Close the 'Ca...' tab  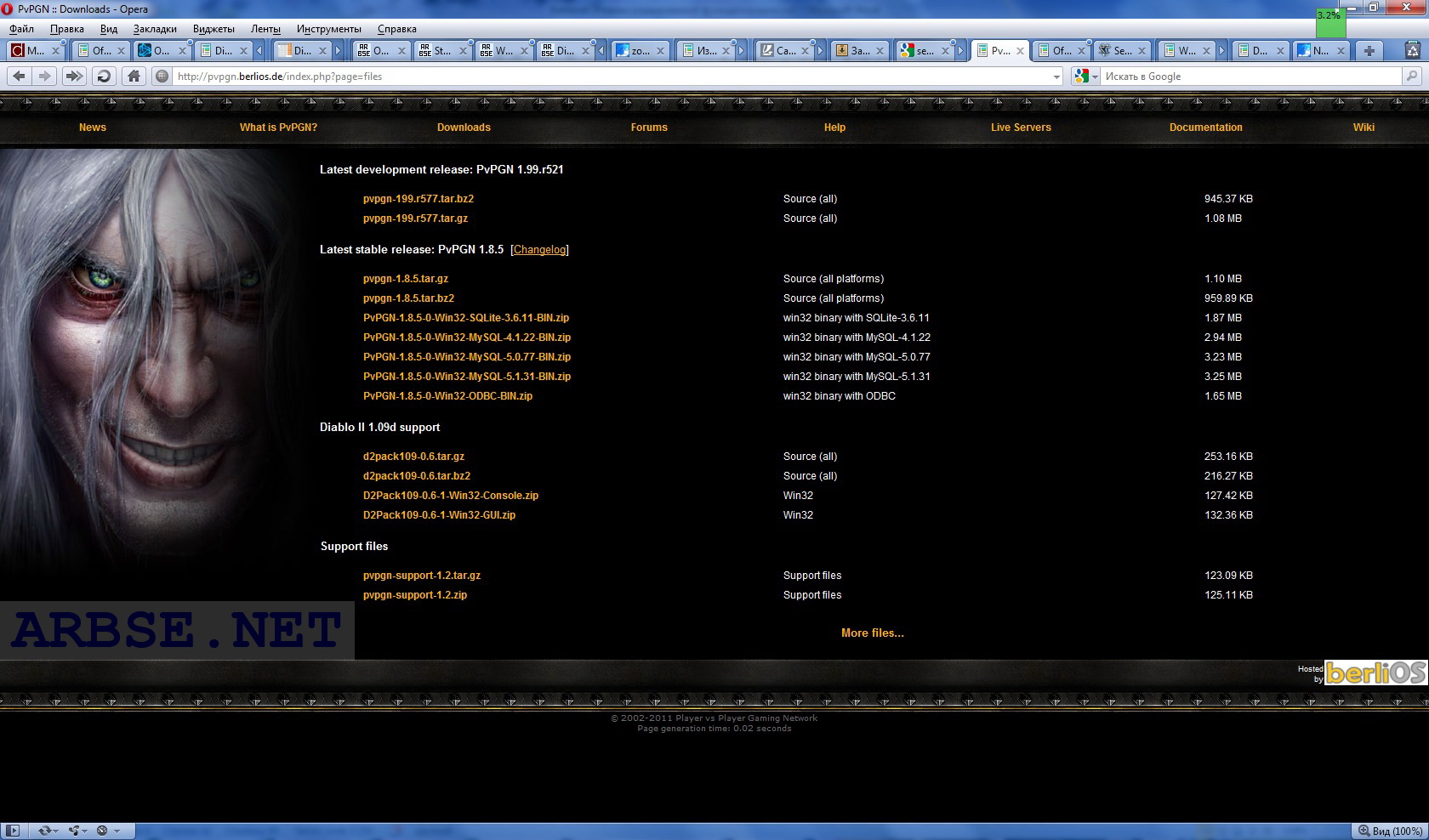click(x=806, y=51)
